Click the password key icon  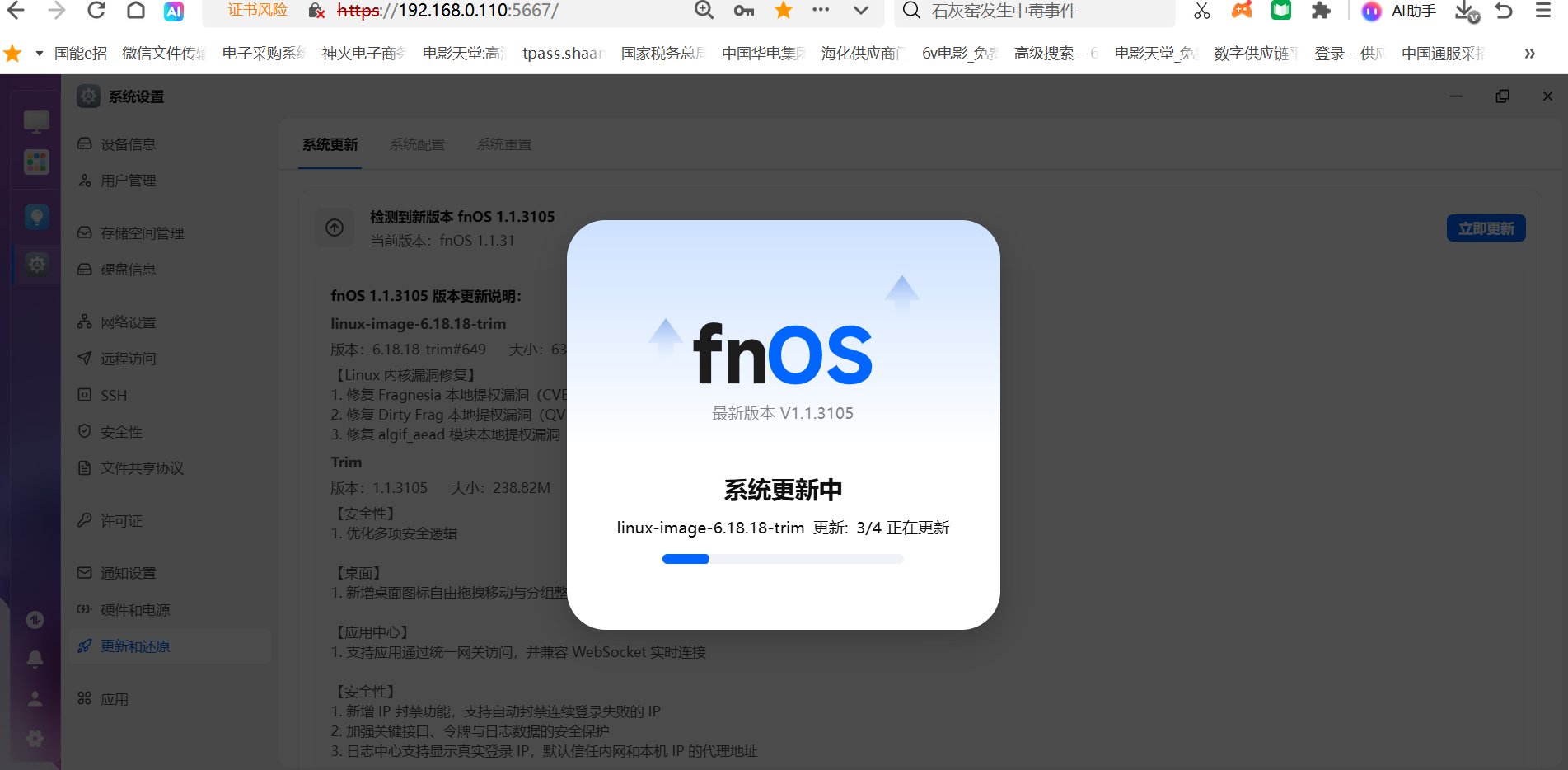coord(744,11)
